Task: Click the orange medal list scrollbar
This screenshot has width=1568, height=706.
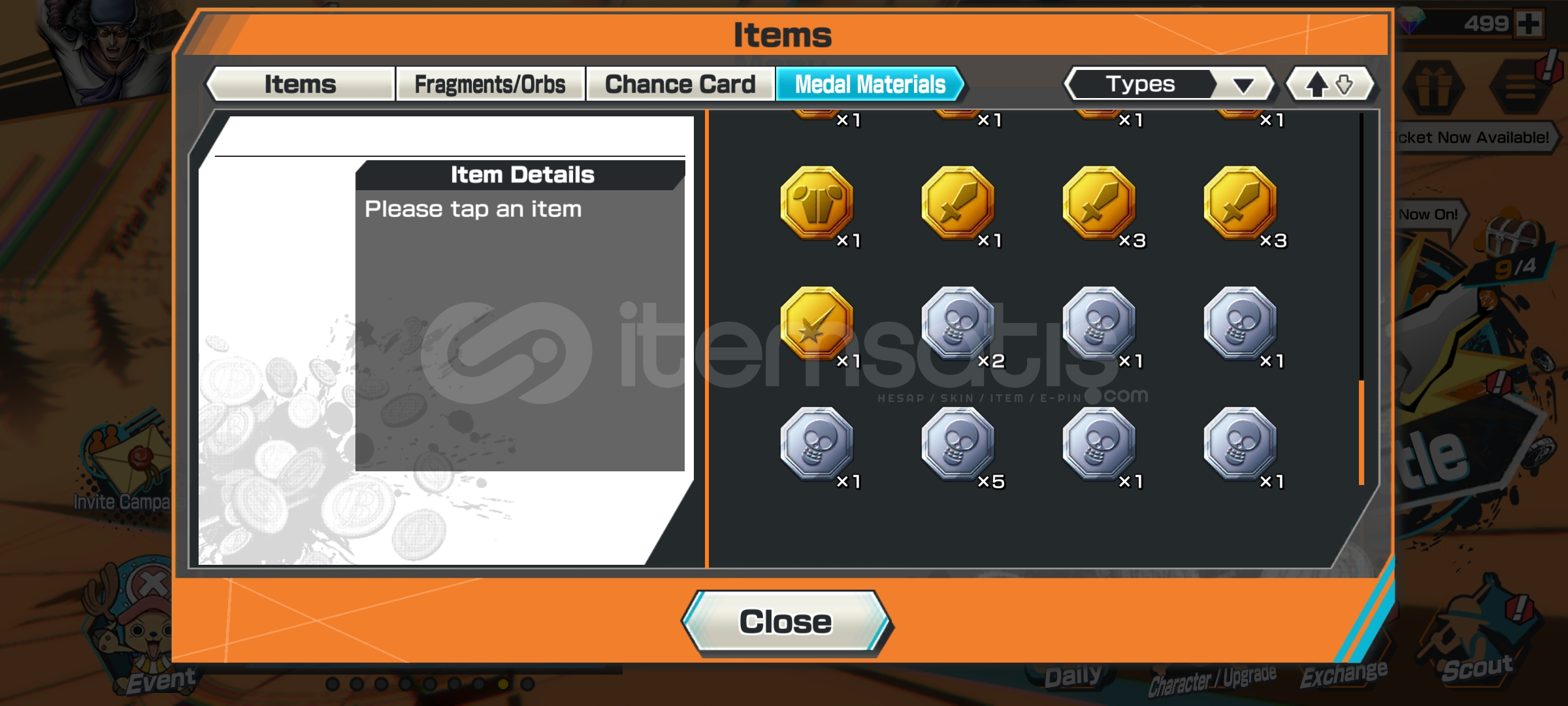Action: click(1362, 431)
